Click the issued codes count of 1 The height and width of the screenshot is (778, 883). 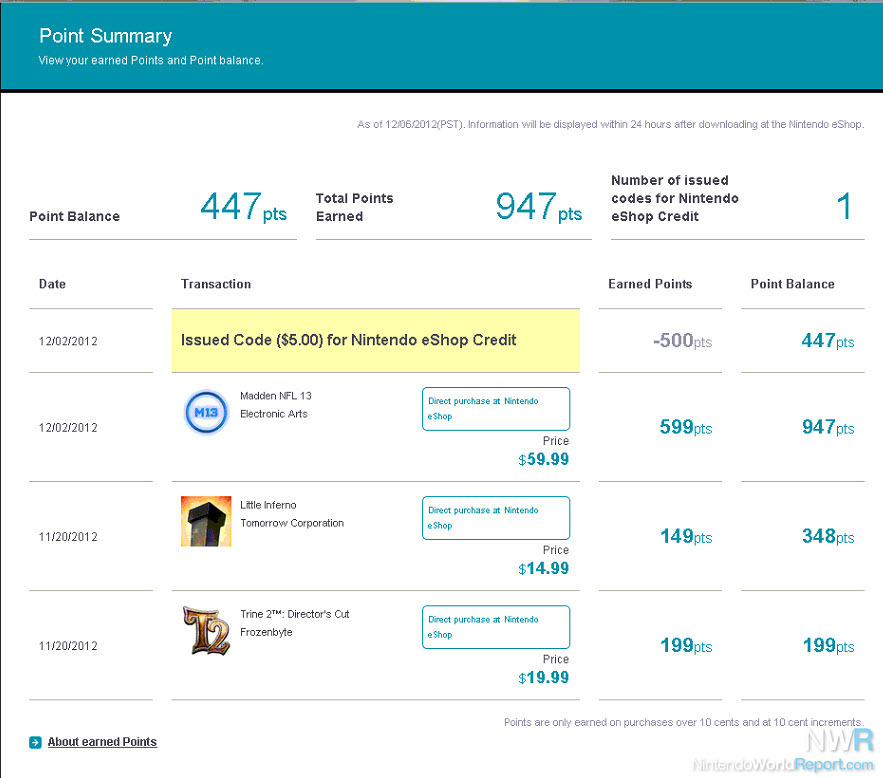[844, 206]
